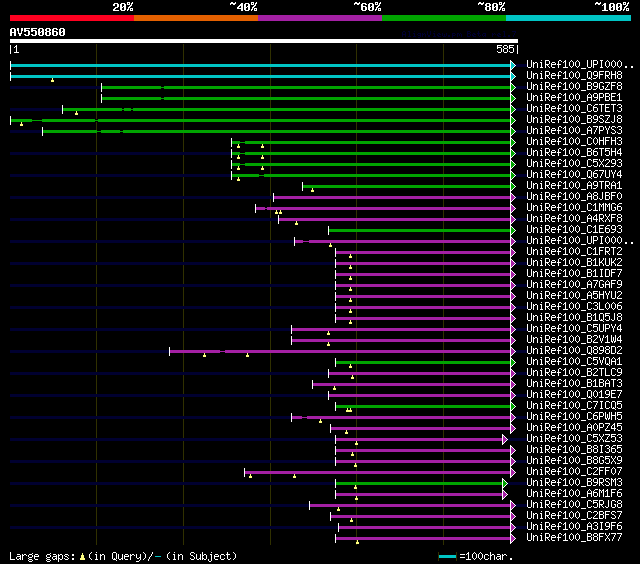Screen dimensions: 640x564
Task: Click the AV550860 query label
Action: (x=38, y=32)
